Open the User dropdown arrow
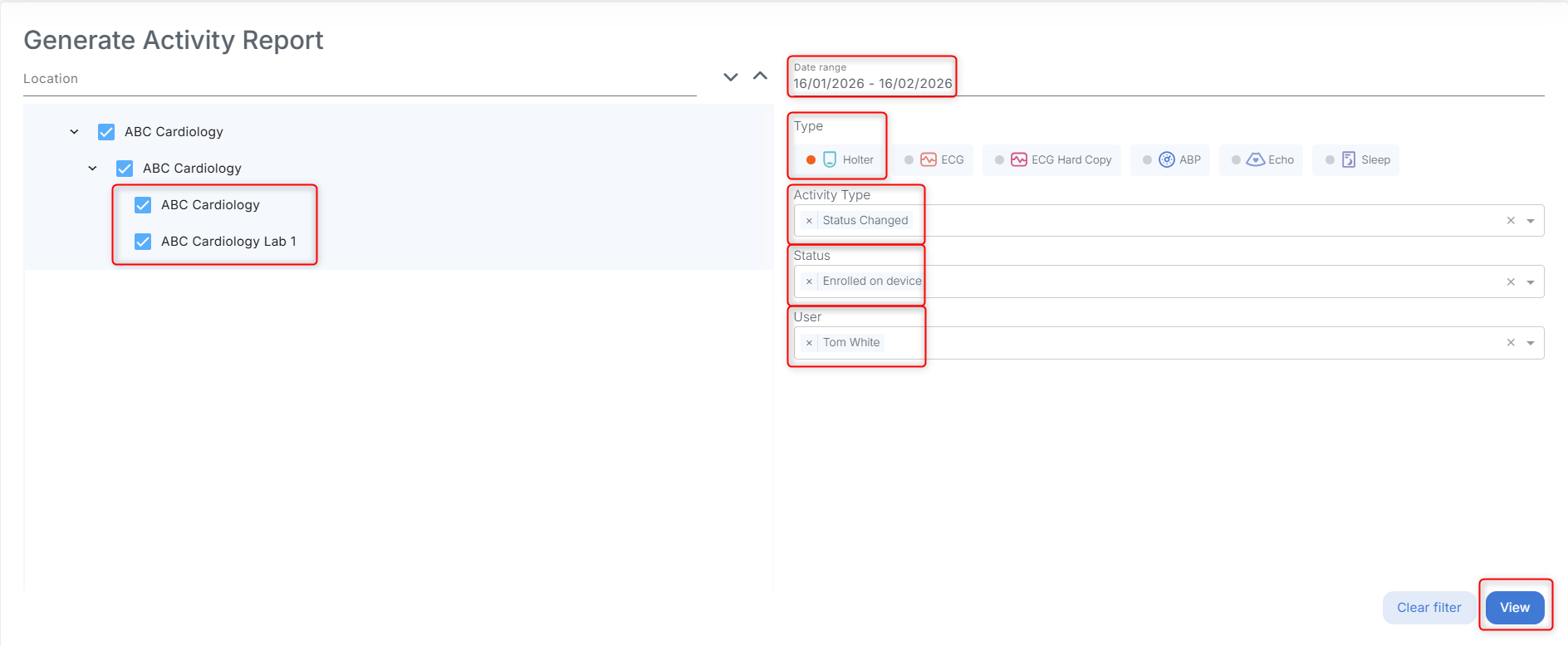Viewport: 1568px width, 646px height. coord(1530,343)
